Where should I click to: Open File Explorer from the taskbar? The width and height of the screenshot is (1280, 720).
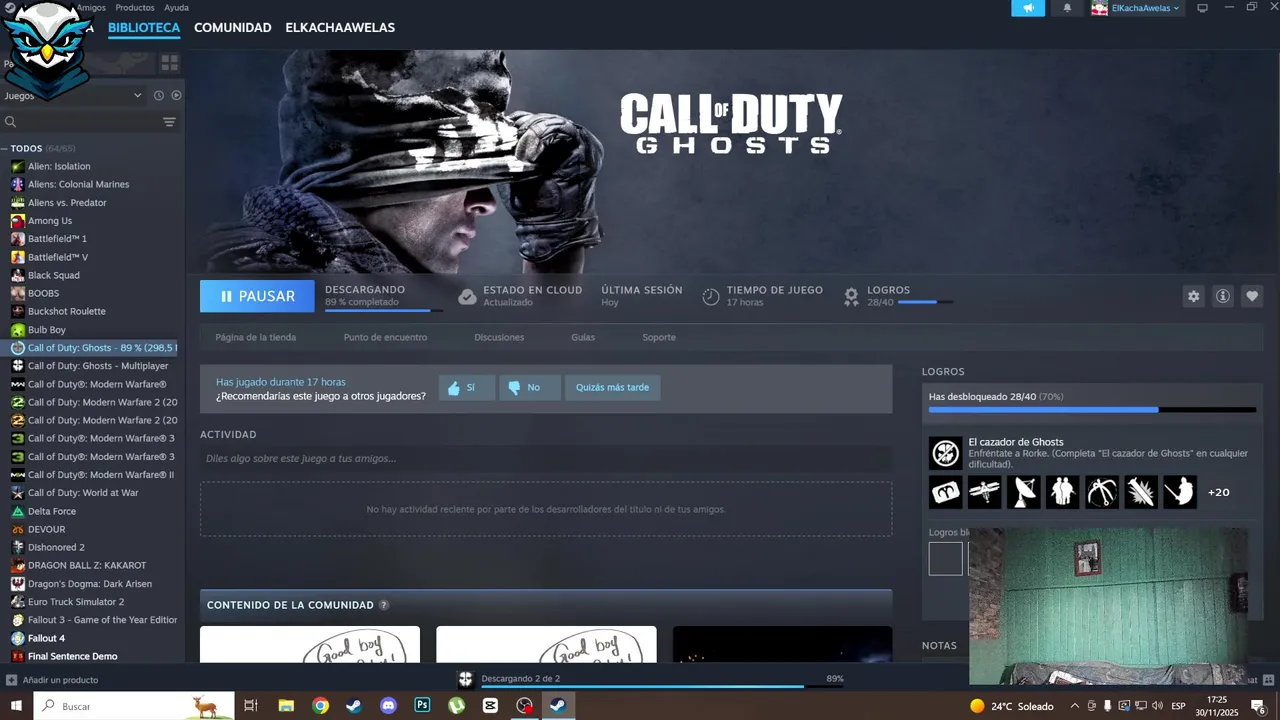[286, 706]
